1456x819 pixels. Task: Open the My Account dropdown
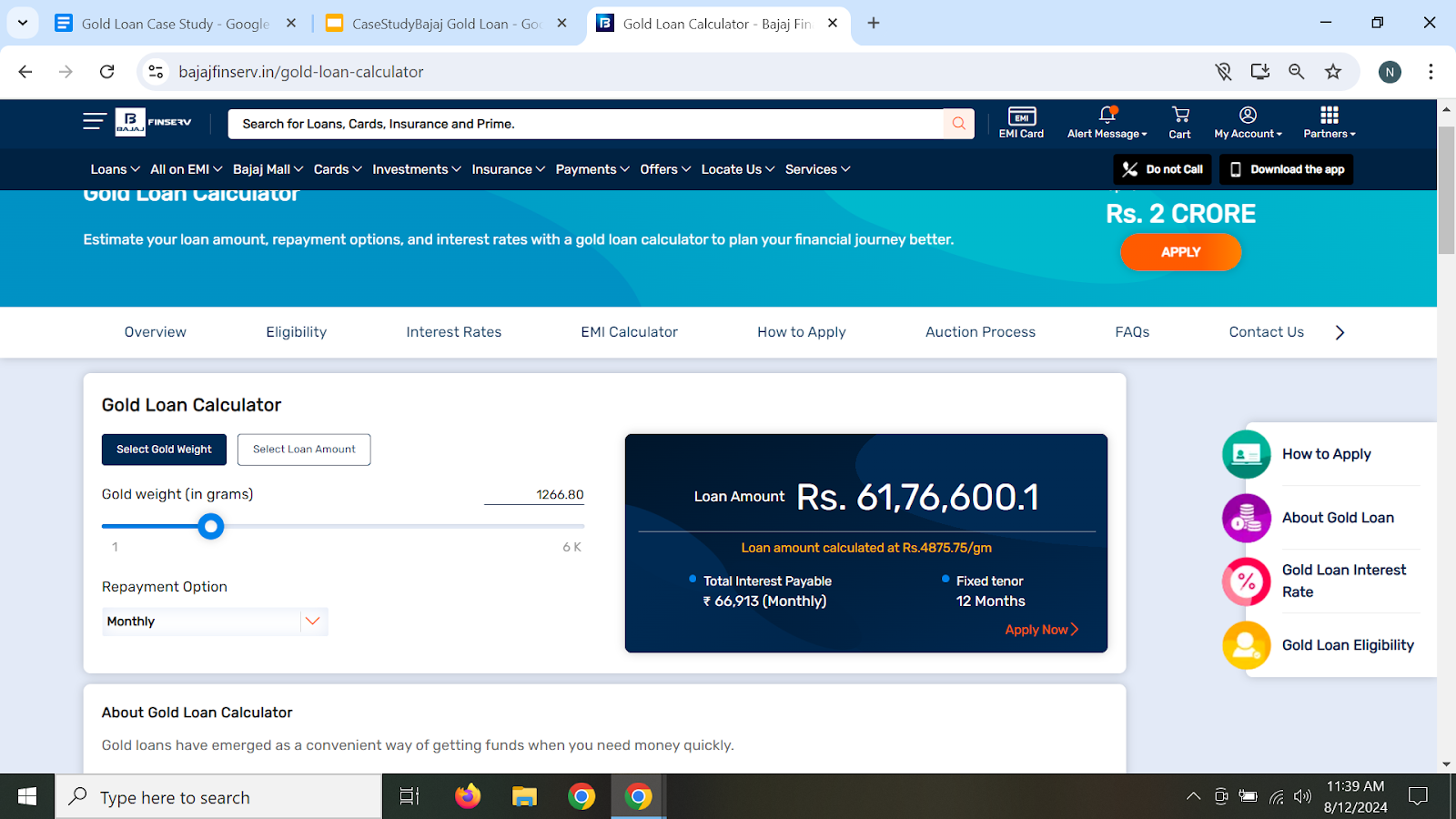tap(1248, 123)
